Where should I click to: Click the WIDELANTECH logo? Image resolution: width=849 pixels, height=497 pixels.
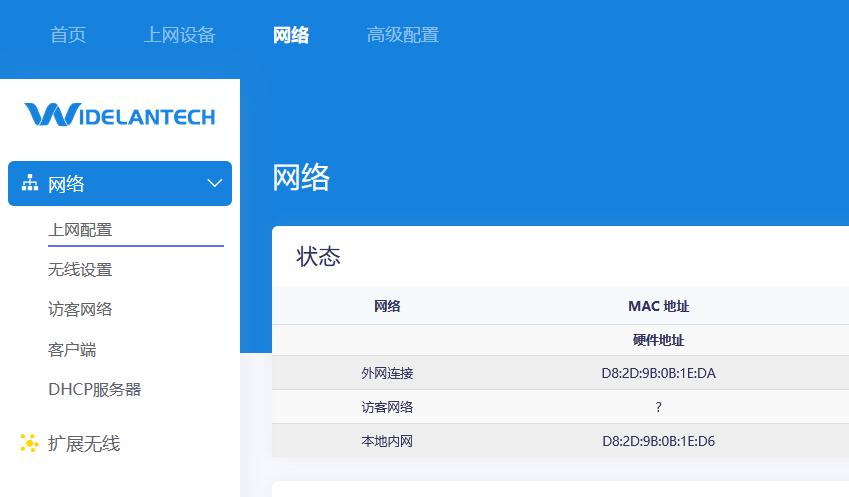(x=120, y=116)
